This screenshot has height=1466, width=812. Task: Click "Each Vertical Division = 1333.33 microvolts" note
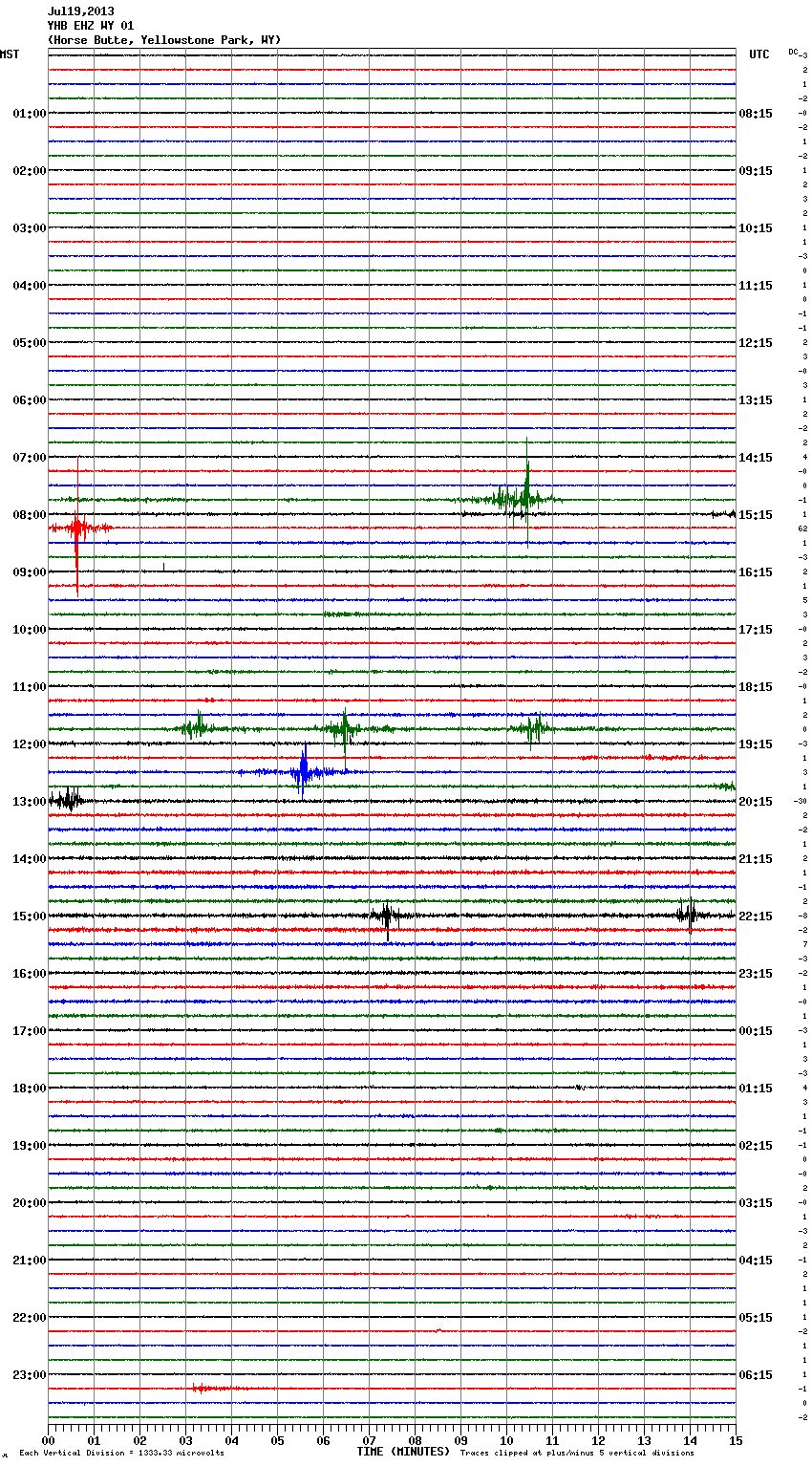(121, 1454)
